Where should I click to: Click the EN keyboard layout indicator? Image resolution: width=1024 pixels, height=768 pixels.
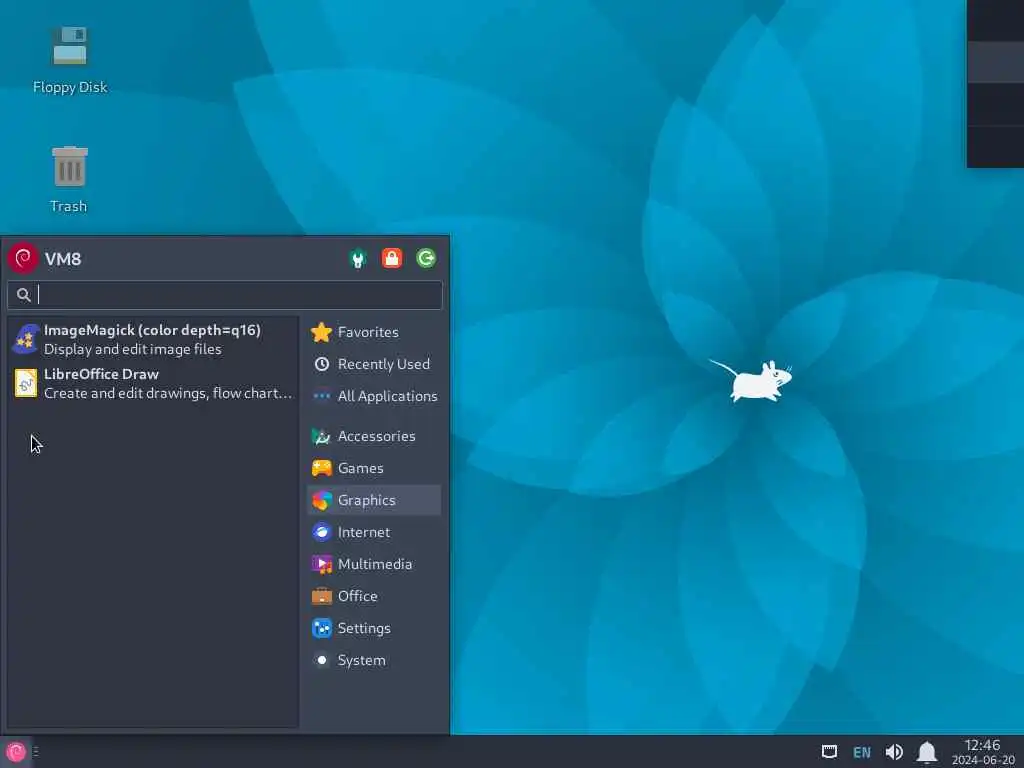coord(862,752)
